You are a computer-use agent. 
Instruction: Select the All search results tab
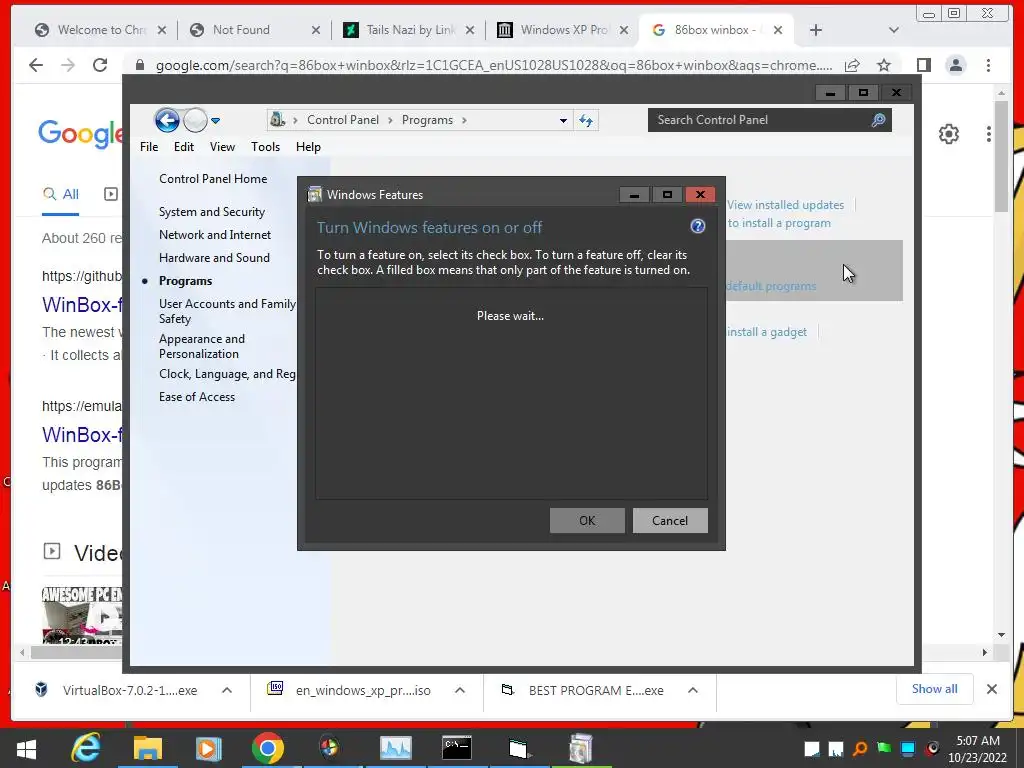[61, 194]
